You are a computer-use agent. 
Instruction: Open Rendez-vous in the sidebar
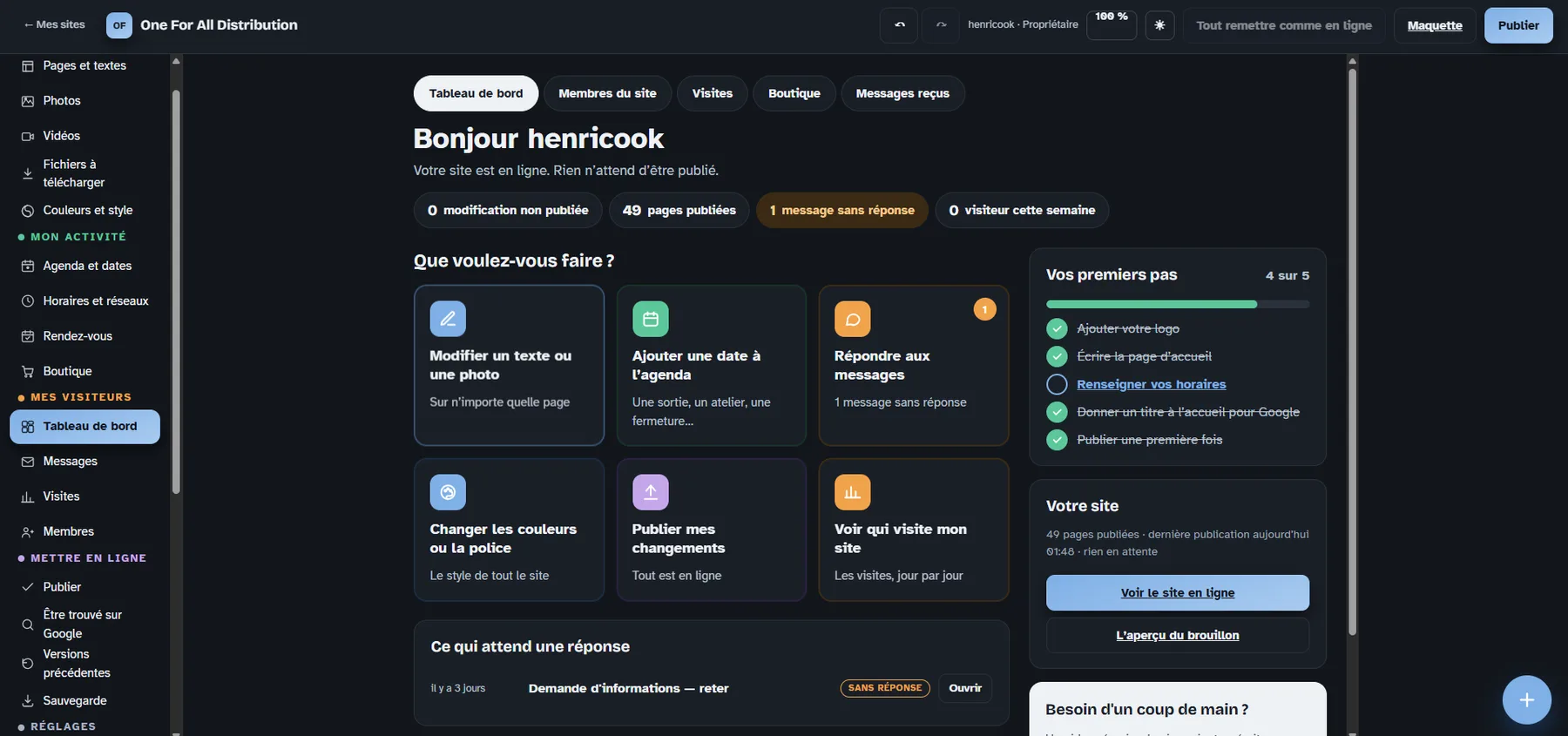pyautogui.click(x=84, y=336)
